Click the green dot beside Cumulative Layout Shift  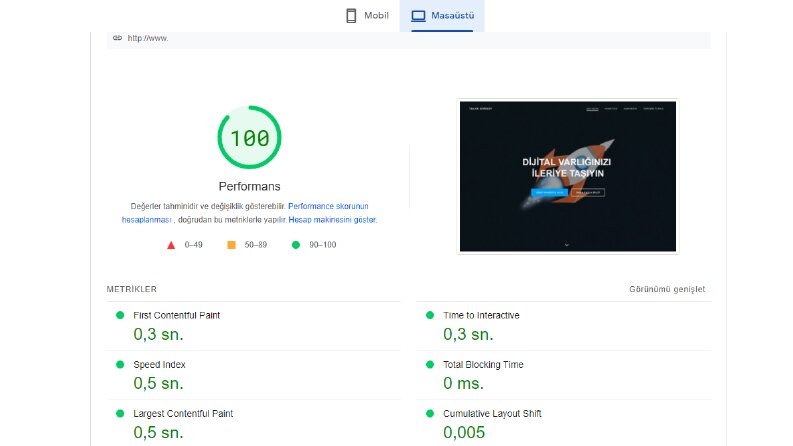point(430,413)
